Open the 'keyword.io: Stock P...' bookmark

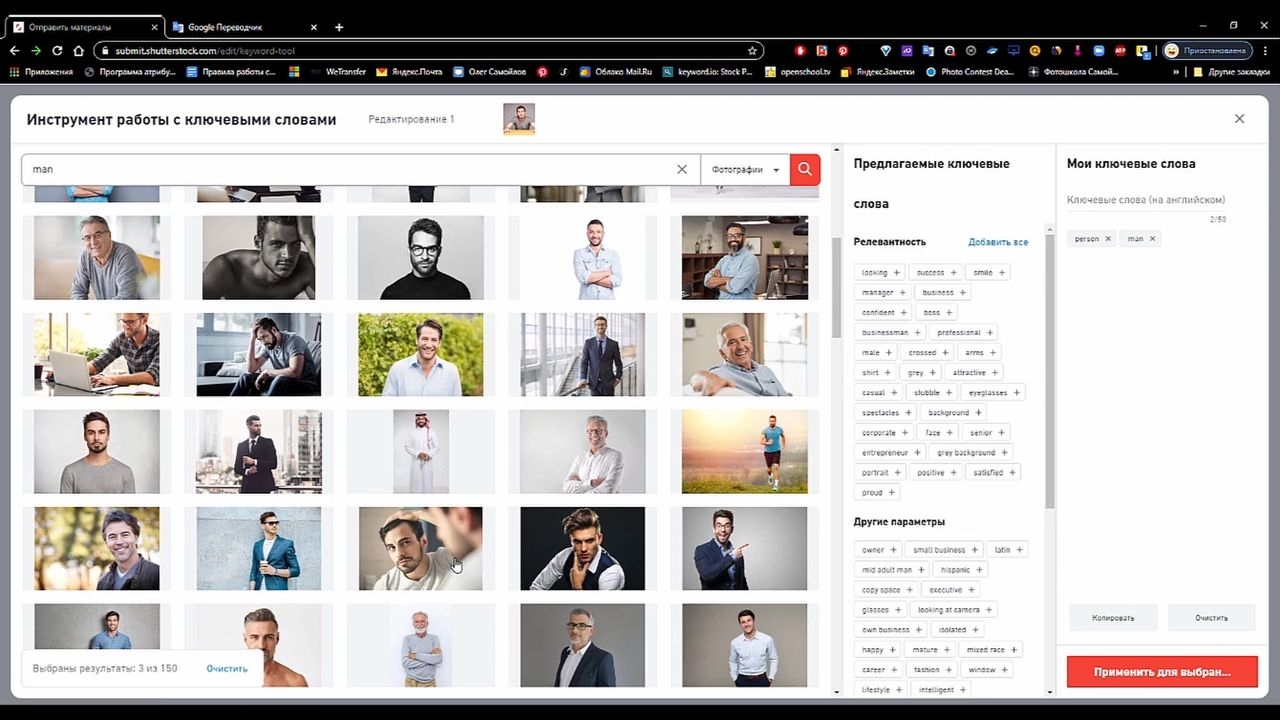tap(707, 72)
